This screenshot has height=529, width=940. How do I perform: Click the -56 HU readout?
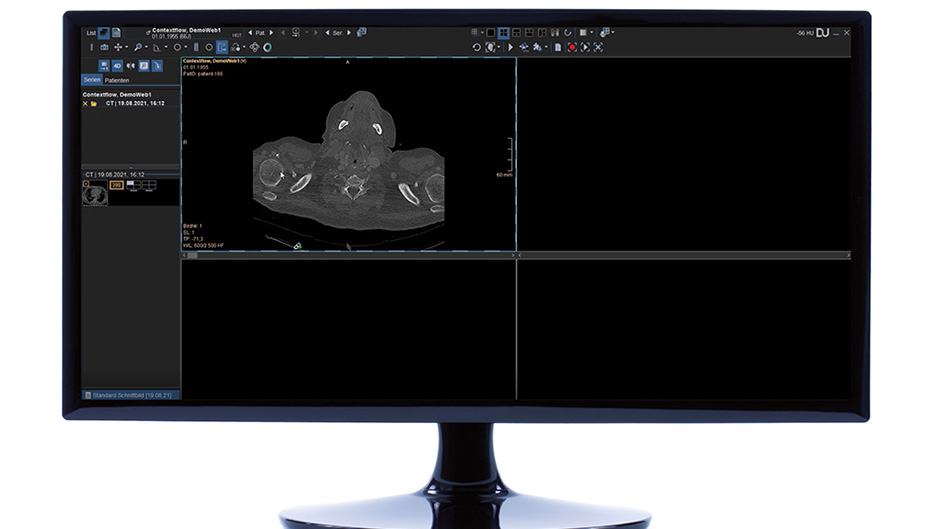[805, 33]
